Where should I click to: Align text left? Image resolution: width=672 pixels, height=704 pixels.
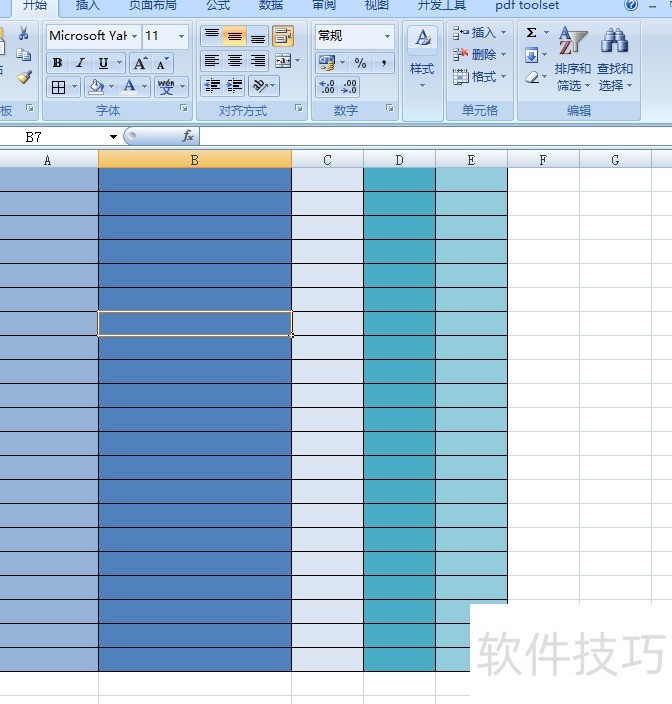point(212,61)
